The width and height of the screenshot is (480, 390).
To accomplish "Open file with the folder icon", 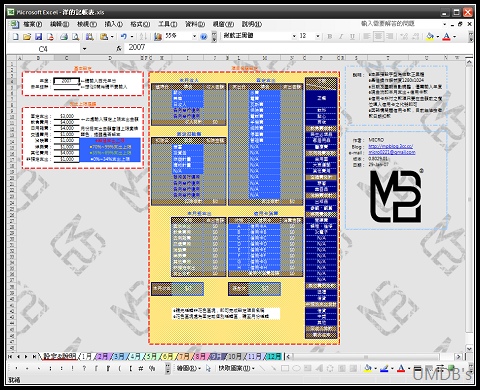I will (x=27, y=36).
